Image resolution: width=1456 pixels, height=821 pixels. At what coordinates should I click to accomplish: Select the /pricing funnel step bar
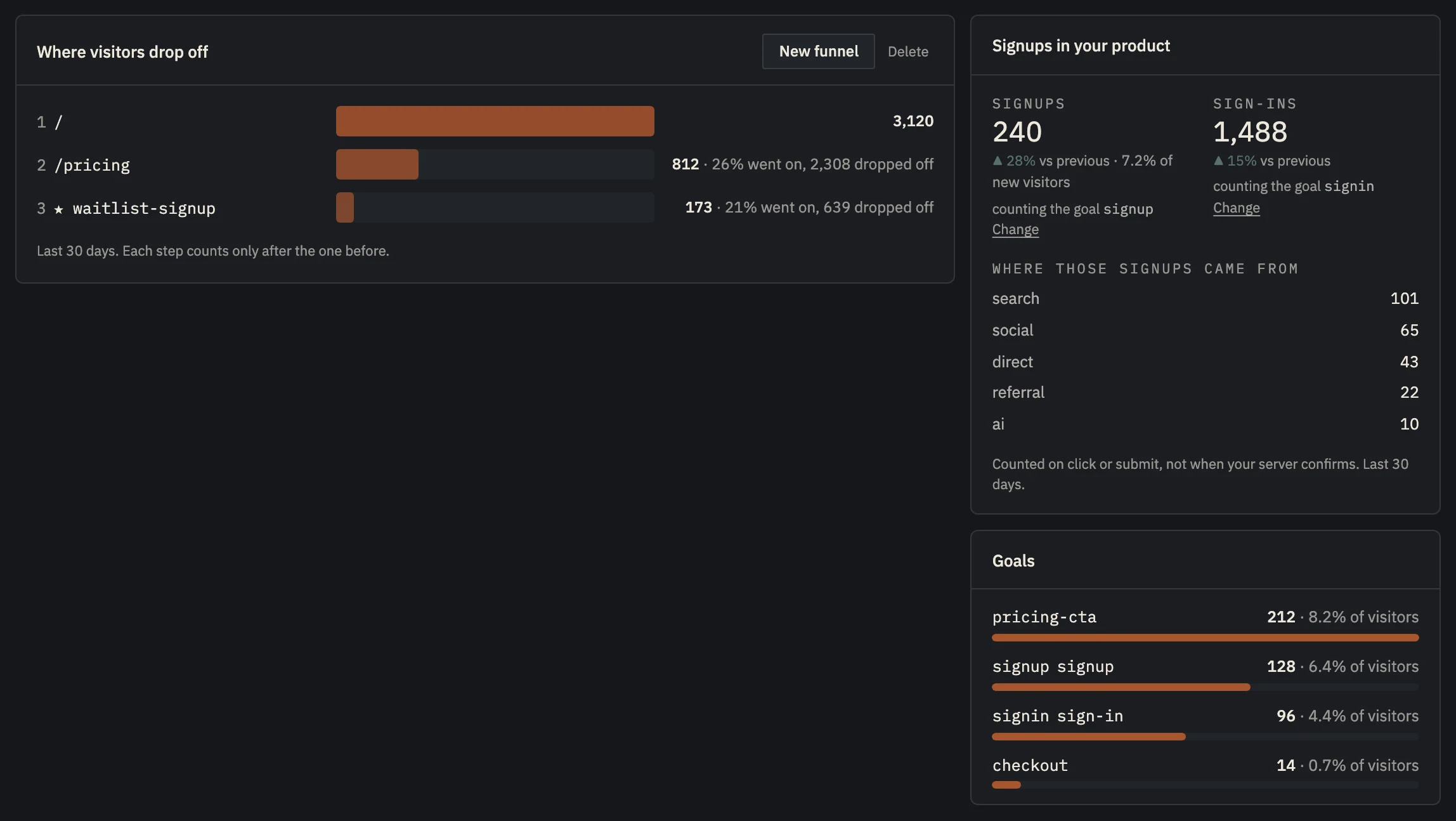[x=495, y=164]
